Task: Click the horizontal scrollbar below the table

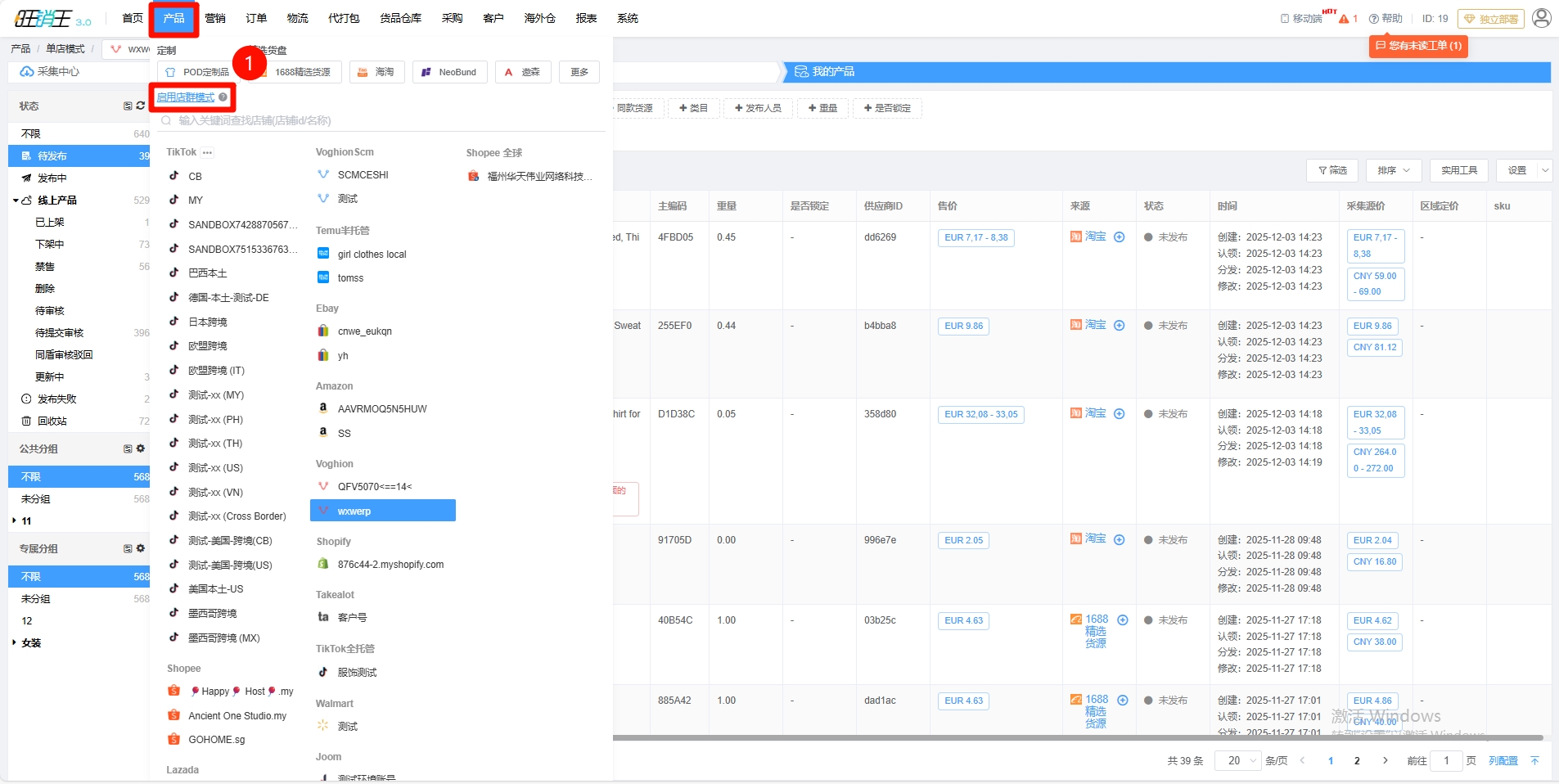Action: (1064, 737)
